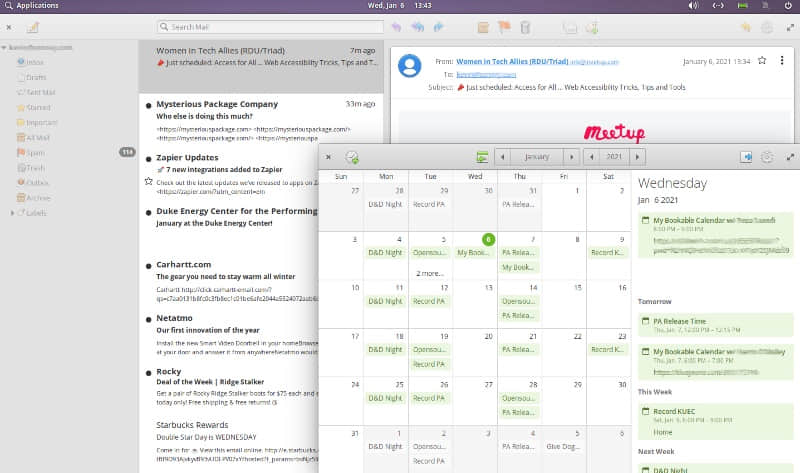Click the Search Mail field
This screenshot has height=473, width=800.
270,27
